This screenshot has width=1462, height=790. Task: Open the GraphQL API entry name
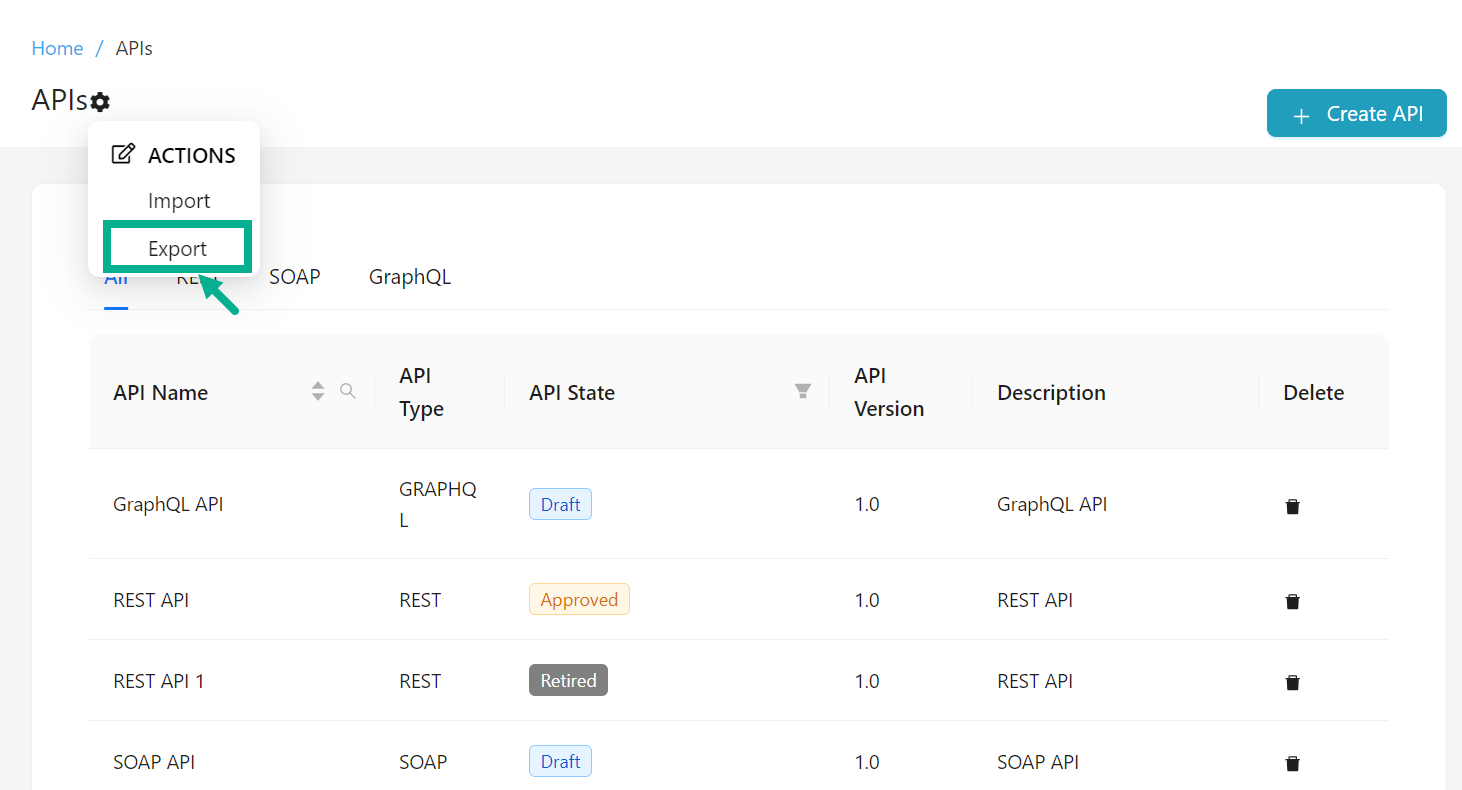pyautogui.click(x=168, y=504)
